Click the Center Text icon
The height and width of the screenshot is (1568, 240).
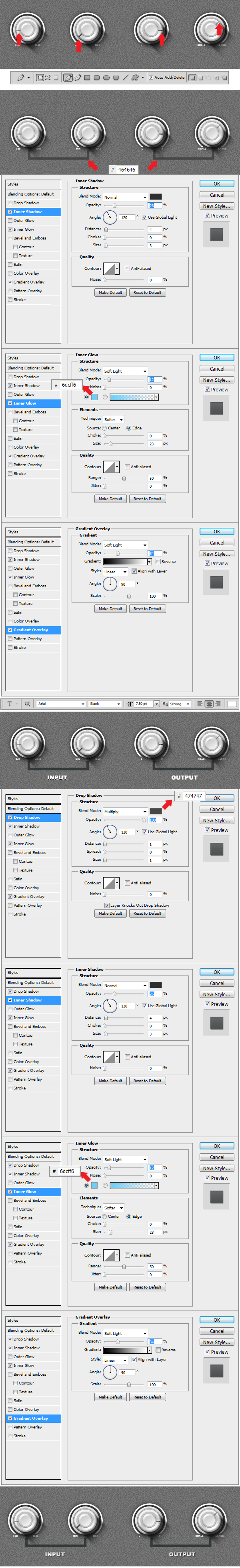(x=208, y=704)
